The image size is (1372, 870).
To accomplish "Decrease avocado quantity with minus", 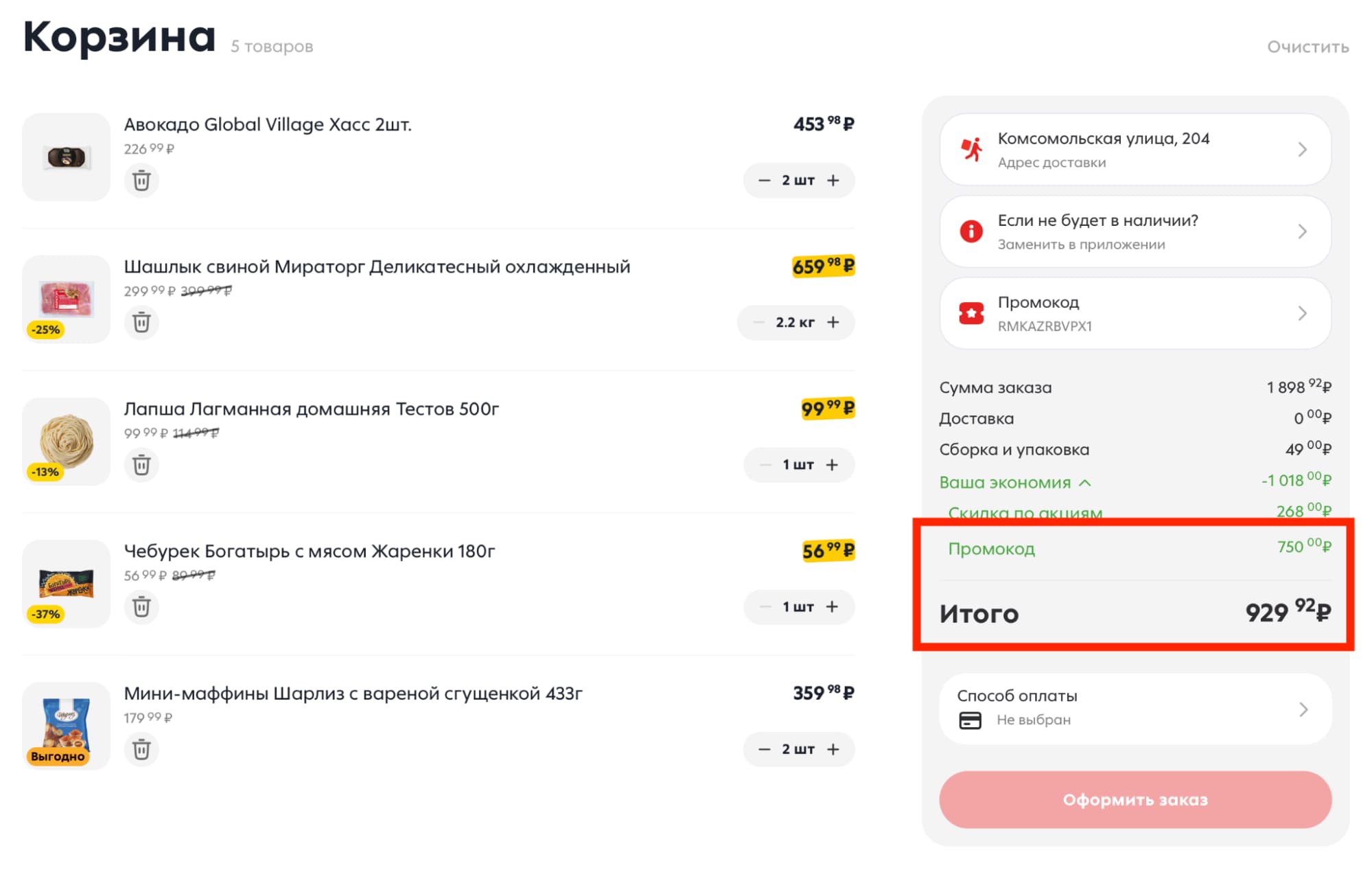I will (764, 181).
